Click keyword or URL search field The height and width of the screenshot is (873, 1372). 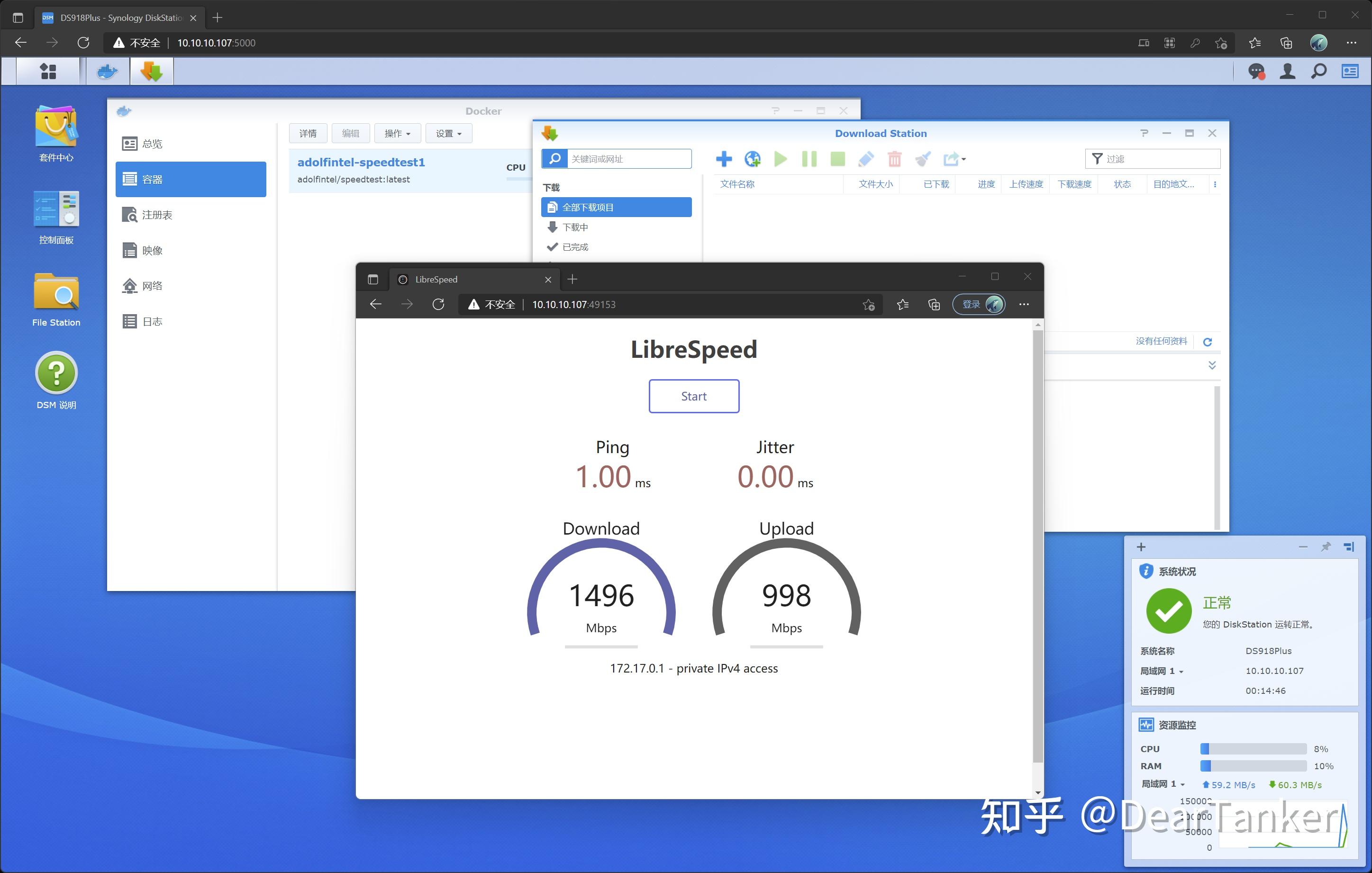(x=629, y=158)
